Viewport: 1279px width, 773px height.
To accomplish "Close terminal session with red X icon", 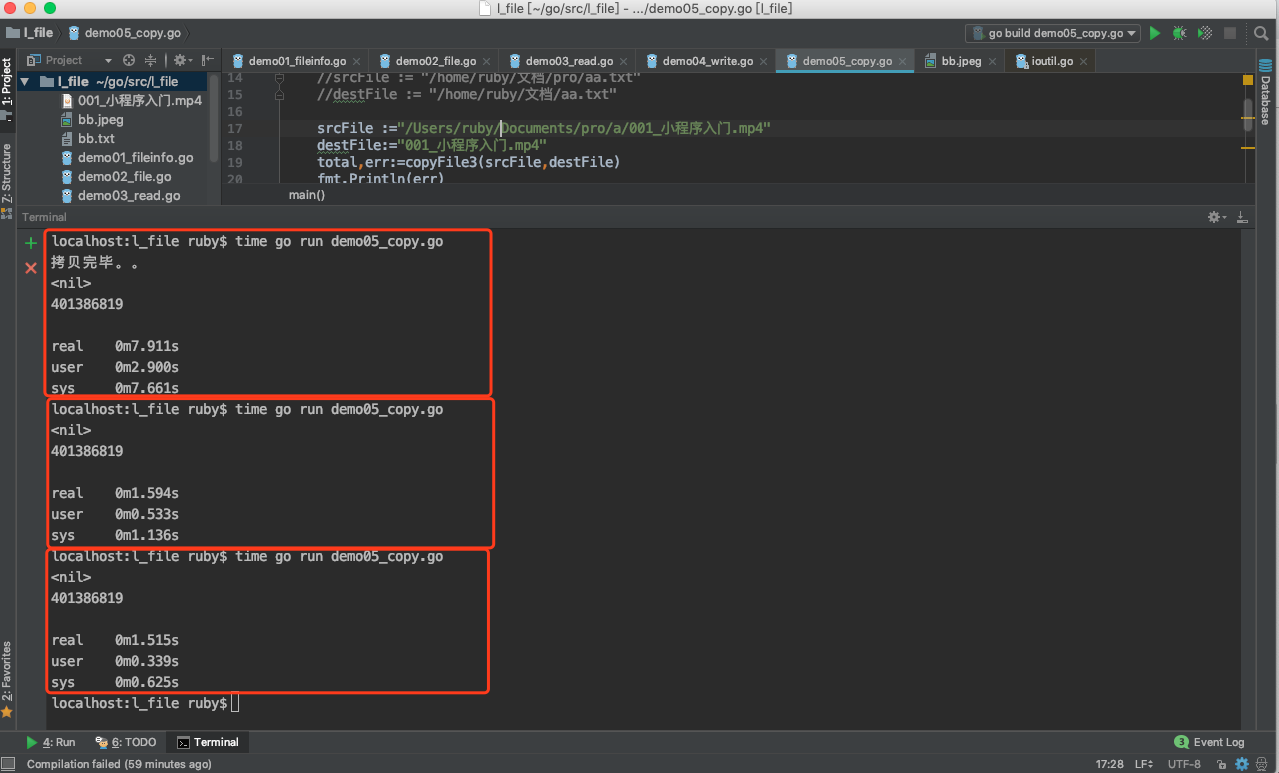I will coord(31,268).
